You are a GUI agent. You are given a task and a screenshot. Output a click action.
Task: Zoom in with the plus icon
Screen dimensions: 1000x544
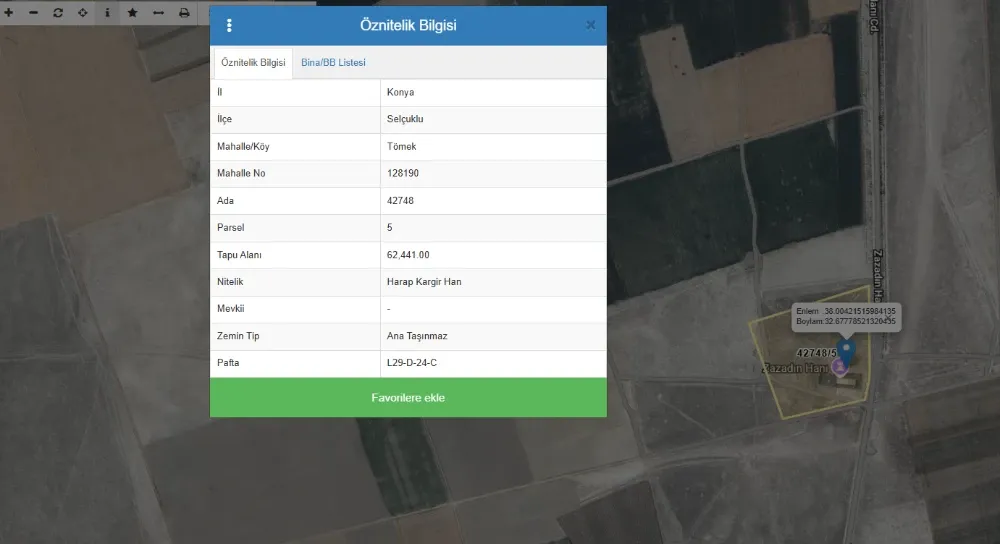coord(9,13)
